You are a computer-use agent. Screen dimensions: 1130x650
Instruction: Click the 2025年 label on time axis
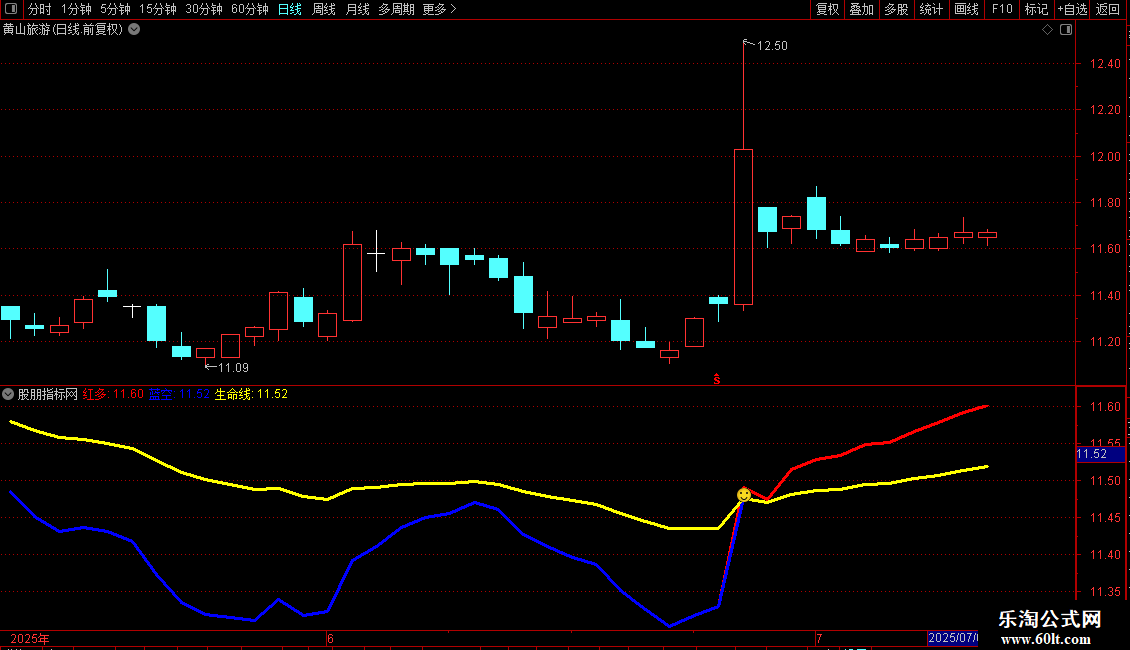coord(30,638)
